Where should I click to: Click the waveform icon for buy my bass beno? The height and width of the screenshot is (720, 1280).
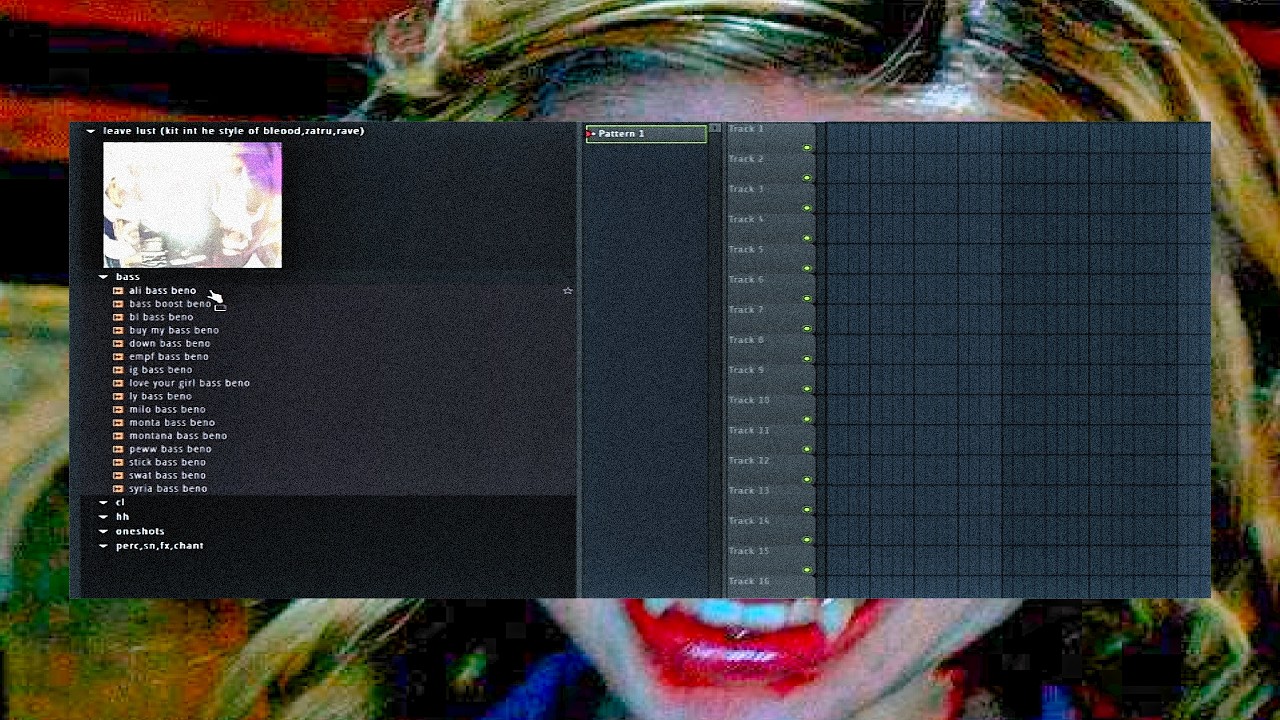[x=118, y=330]
